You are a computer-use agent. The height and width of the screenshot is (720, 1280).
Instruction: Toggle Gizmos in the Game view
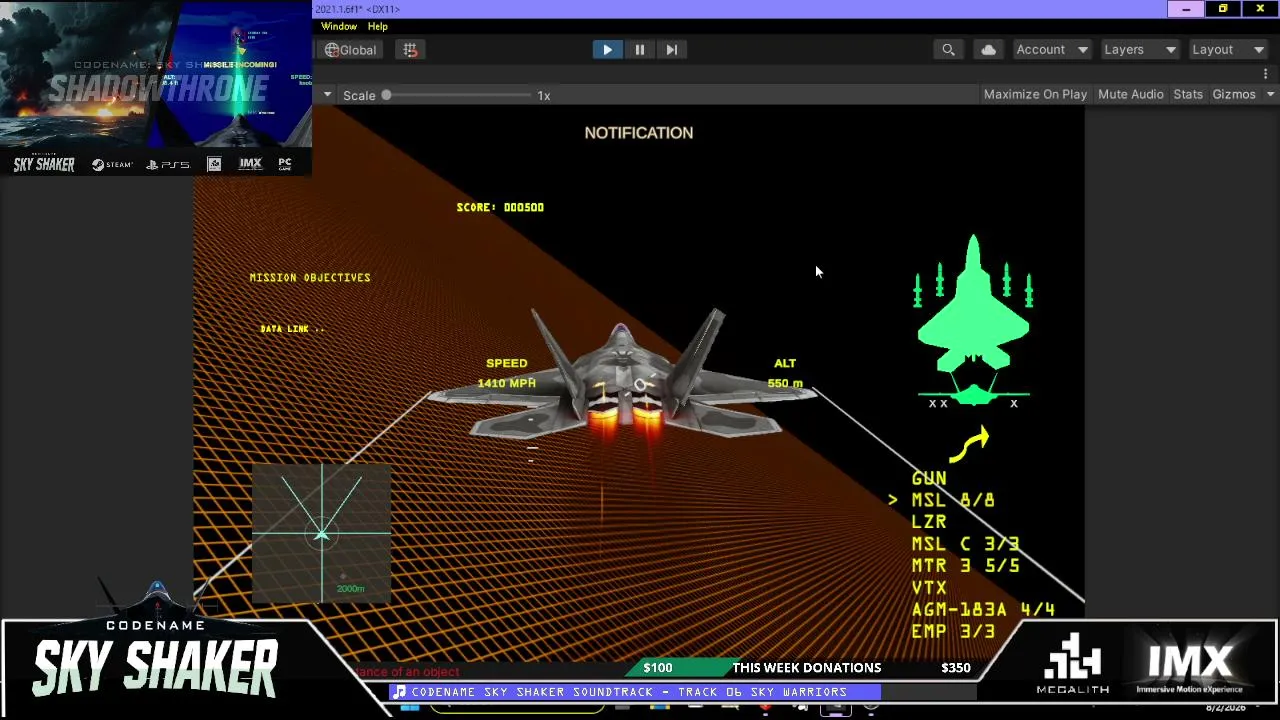[x=1234, y=94]
